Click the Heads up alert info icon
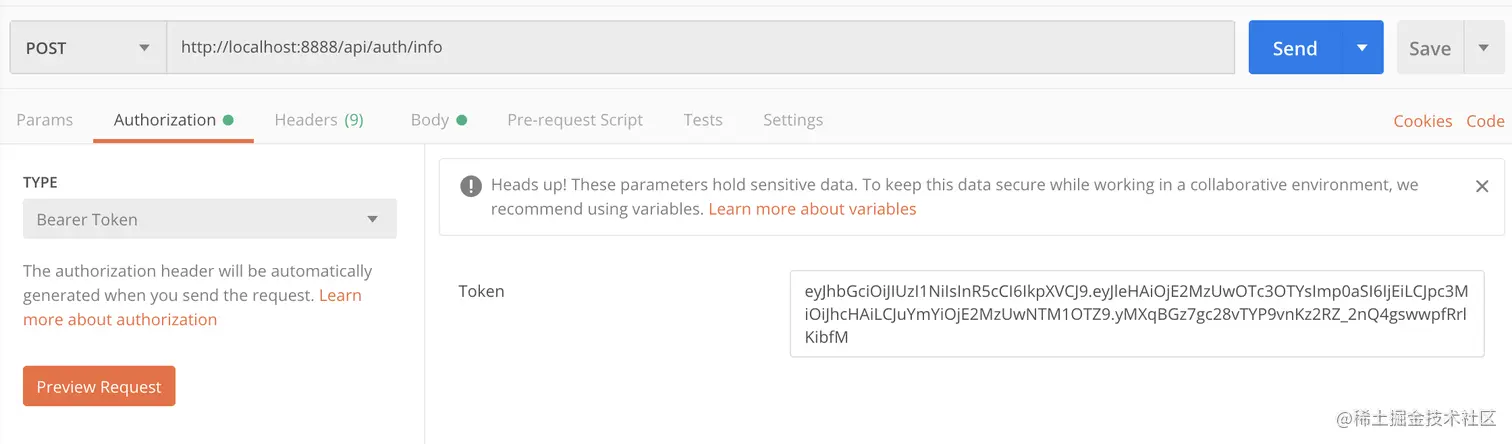 pyautogui.click(x=470, y=186)
